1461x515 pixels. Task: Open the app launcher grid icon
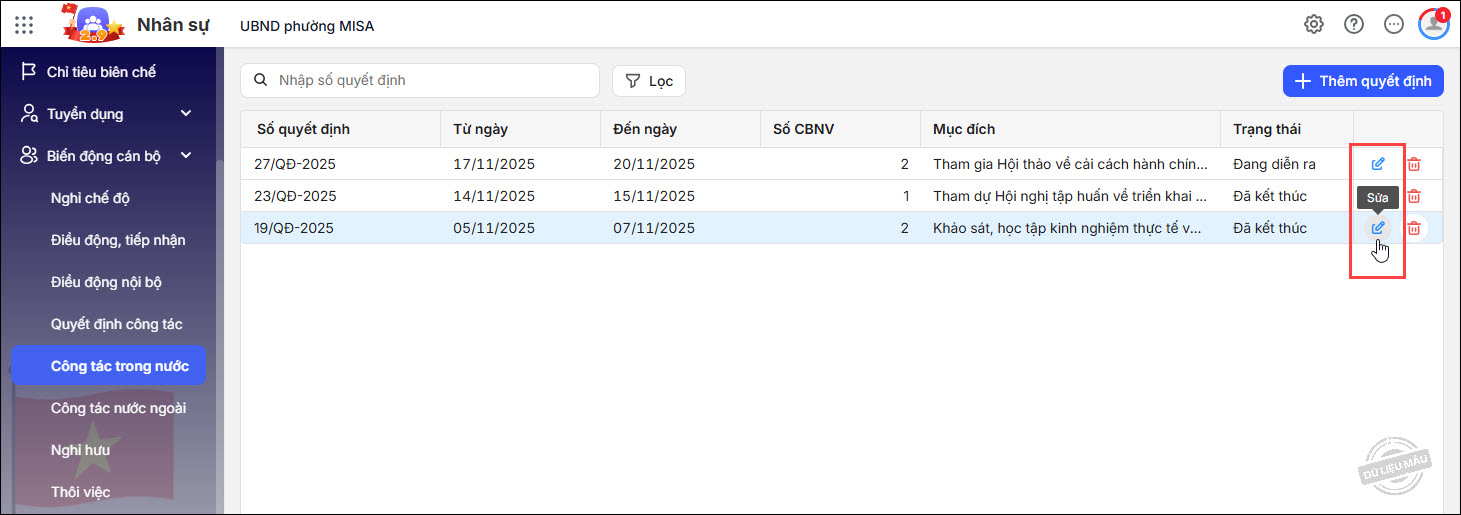coord(24,25)
